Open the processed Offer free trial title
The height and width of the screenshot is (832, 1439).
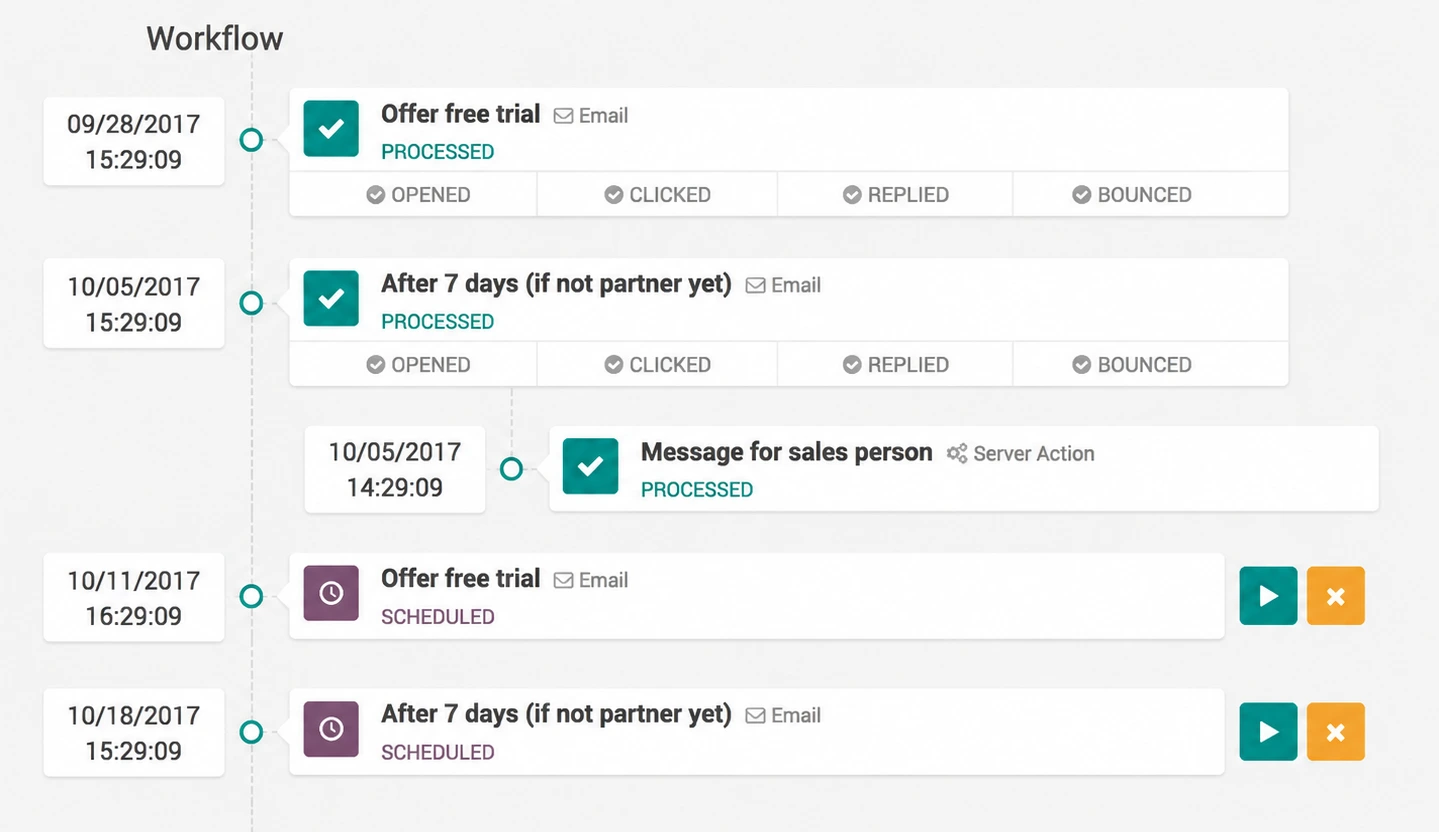(x=460, y=114)
